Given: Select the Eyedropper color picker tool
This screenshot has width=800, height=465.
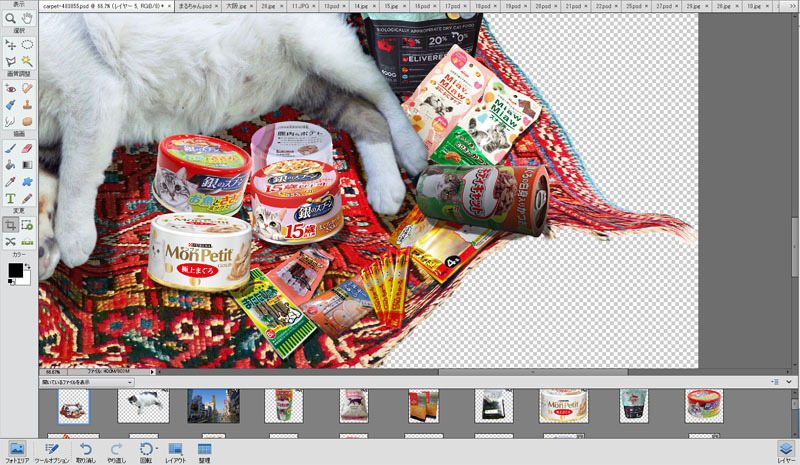Looking at the screenshot, I should pos(10,182).
